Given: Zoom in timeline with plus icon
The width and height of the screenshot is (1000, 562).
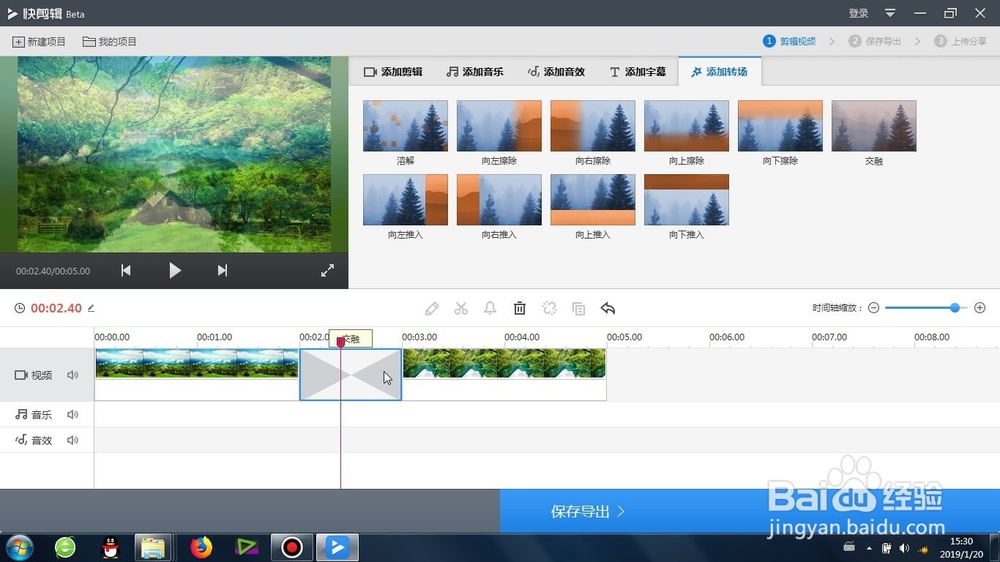Looking at the screenshot, I should coord(980,308).
